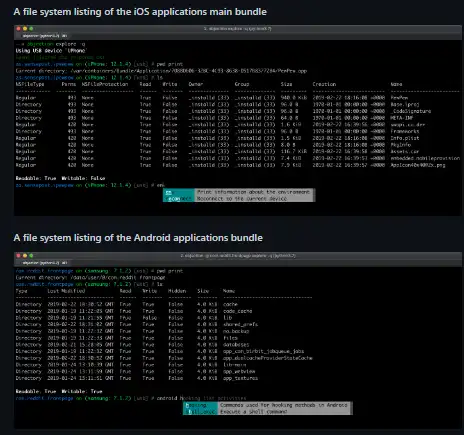Click the AppIcon png file name
464x435 pixels.
pos(418,165)
